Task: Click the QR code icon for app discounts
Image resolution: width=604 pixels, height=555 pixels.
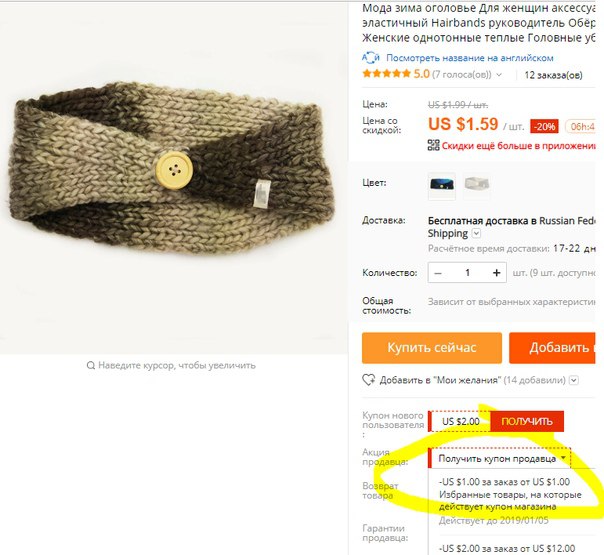Action: (x=433, y=145)
